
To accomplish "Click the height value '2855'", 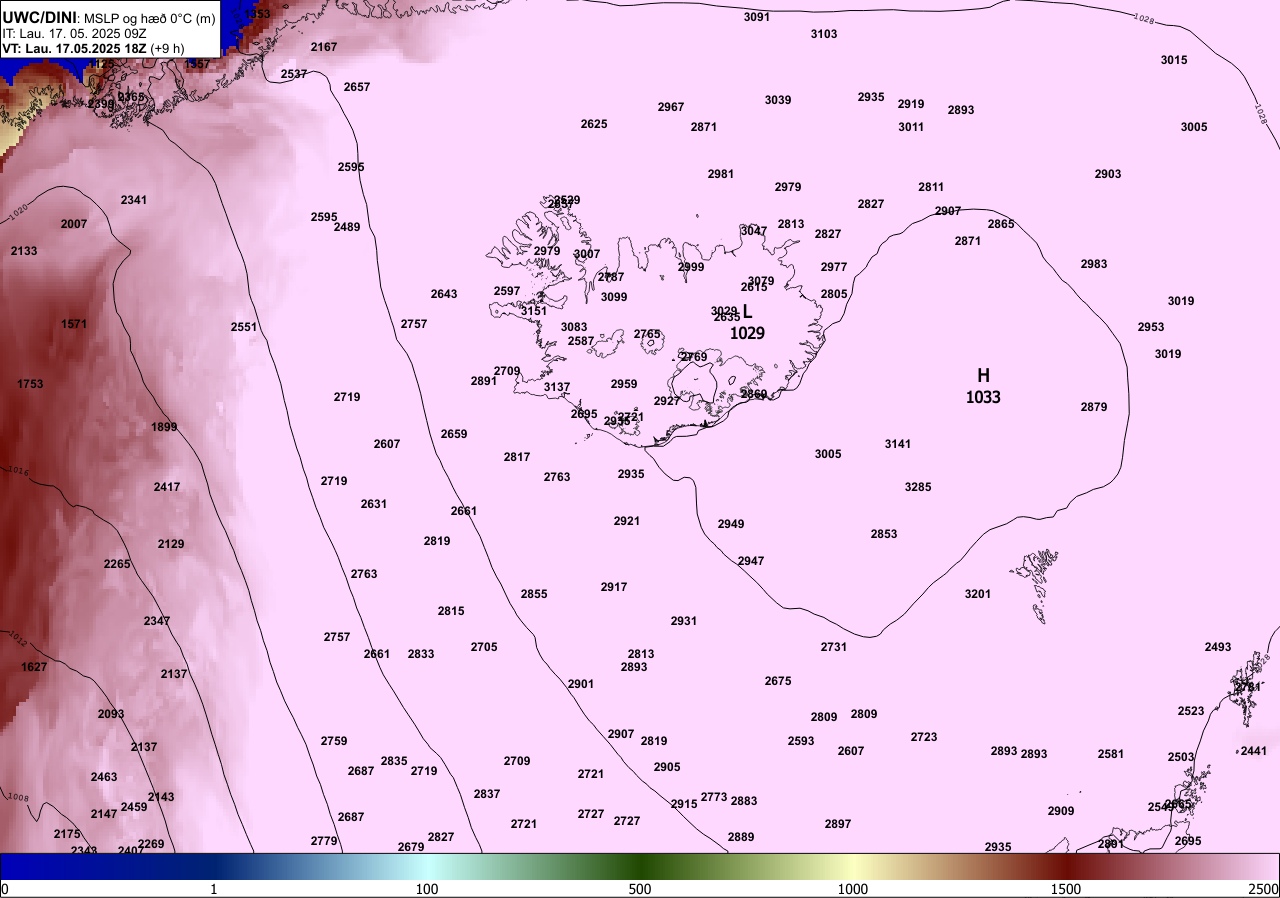I will coord(534,594).
